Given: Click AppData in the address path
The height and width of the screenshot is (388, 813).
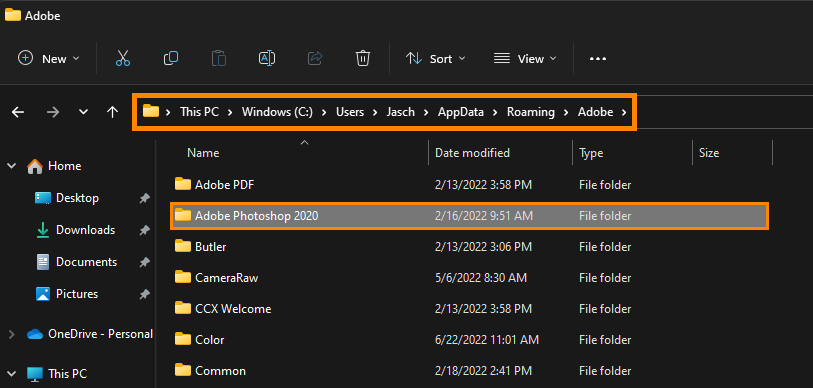Looking at the screenshot, I should pos(460,112).
